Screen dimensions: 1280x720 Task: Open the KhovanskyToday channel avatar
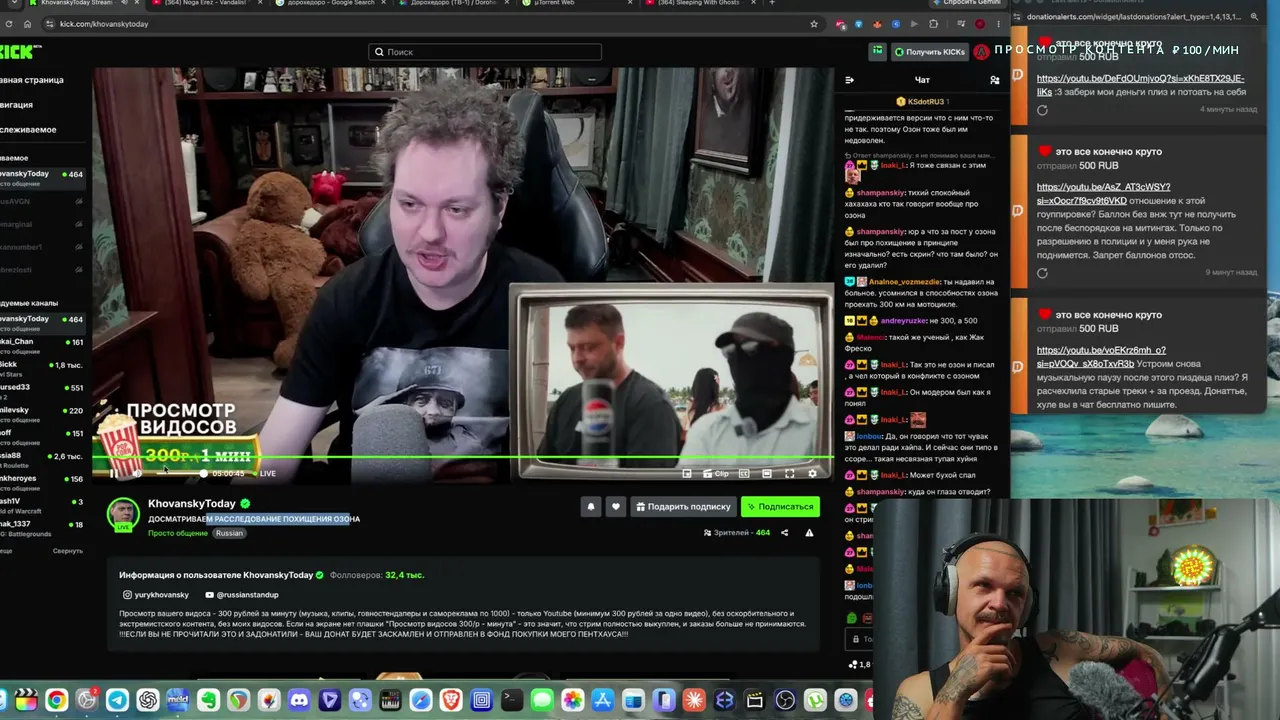pos(123,514)
